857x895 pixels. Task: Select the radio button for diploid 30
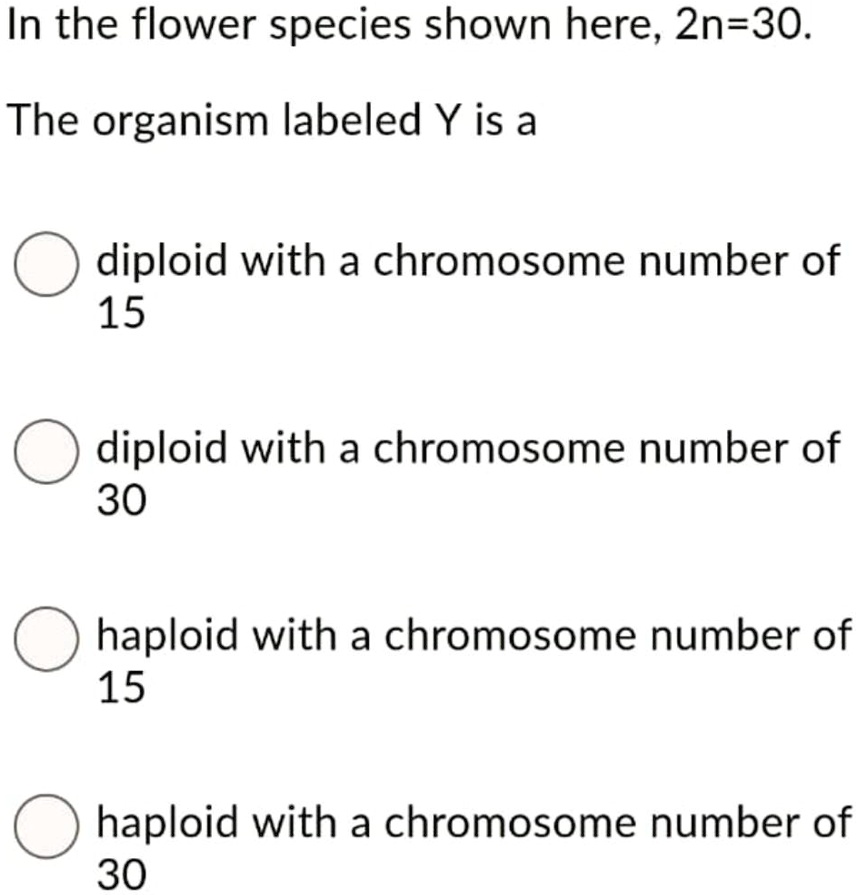pos(44,451)
